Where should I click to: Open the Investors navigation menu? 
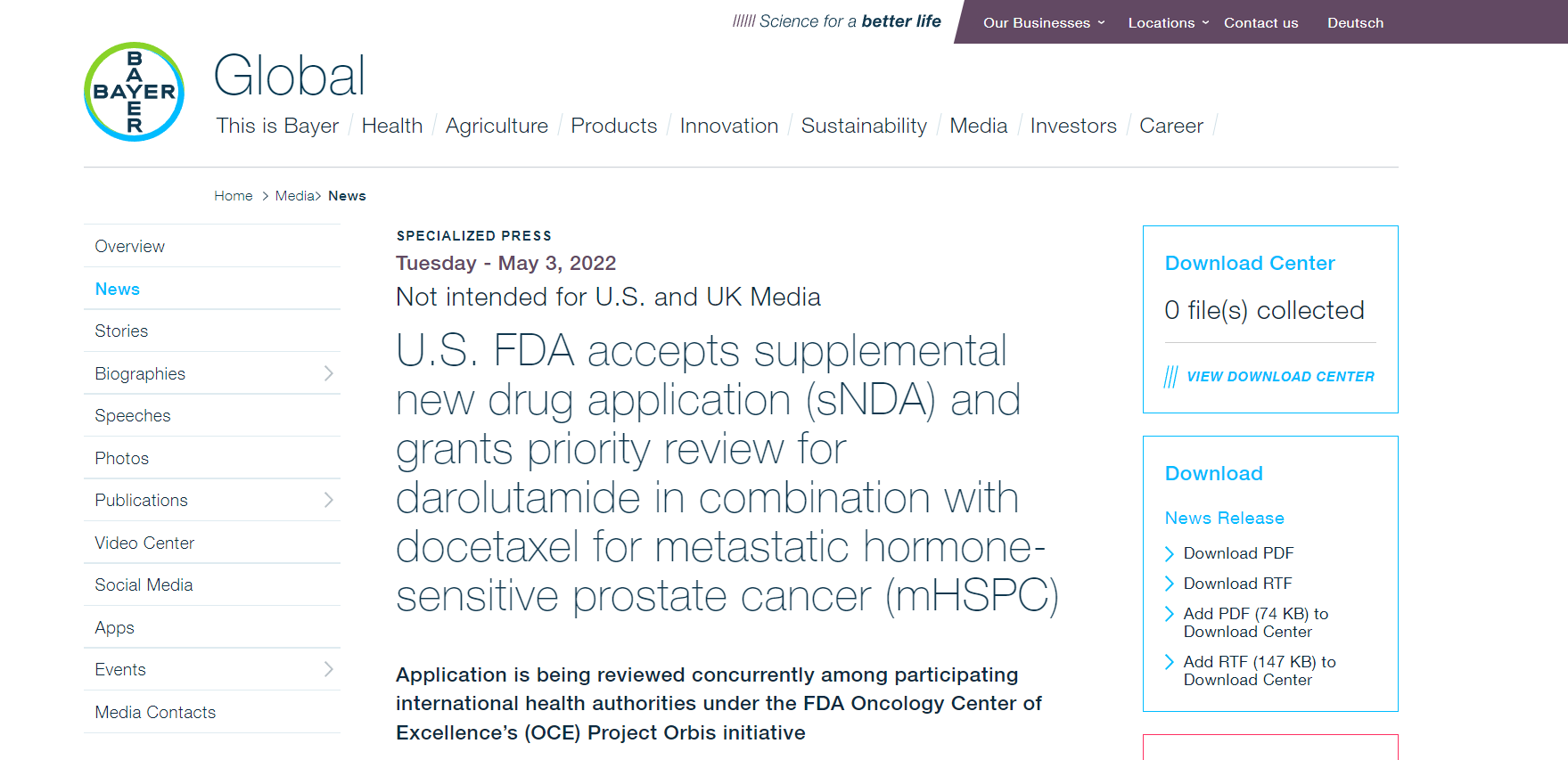pos(1073,126)
